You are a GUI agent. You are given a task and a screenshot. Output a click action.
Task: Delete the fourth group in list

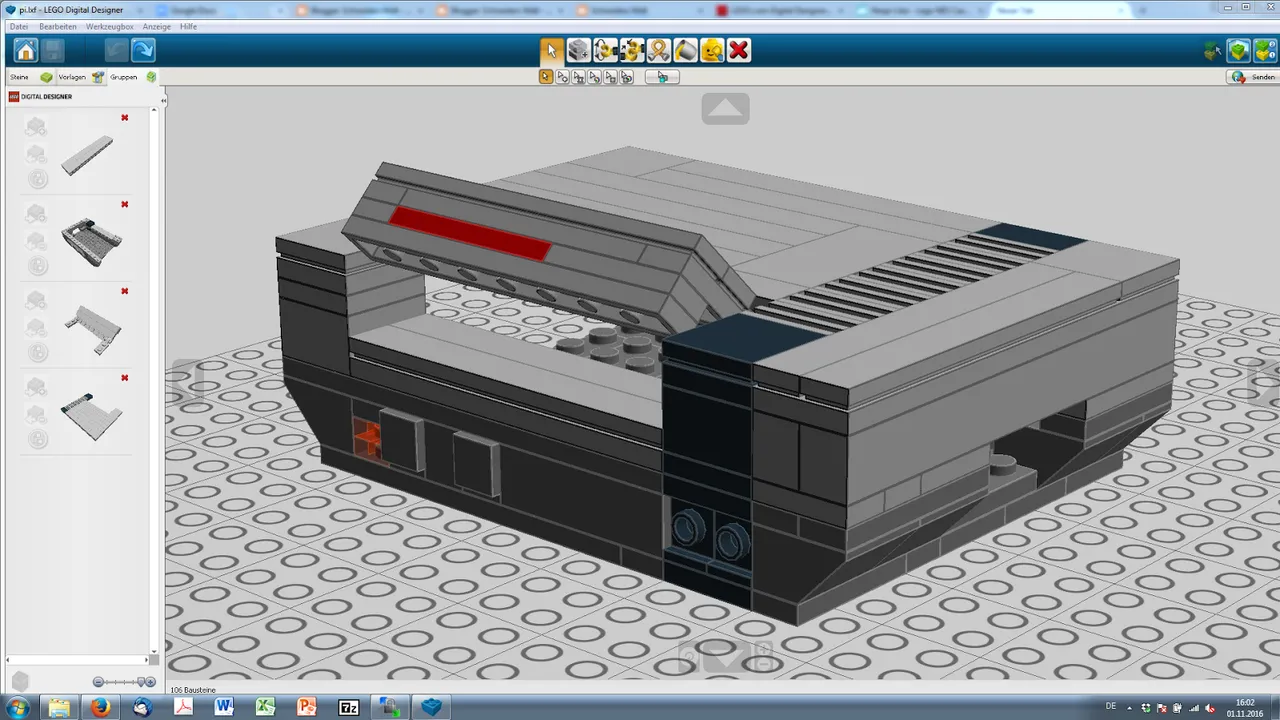click(125, 378)
